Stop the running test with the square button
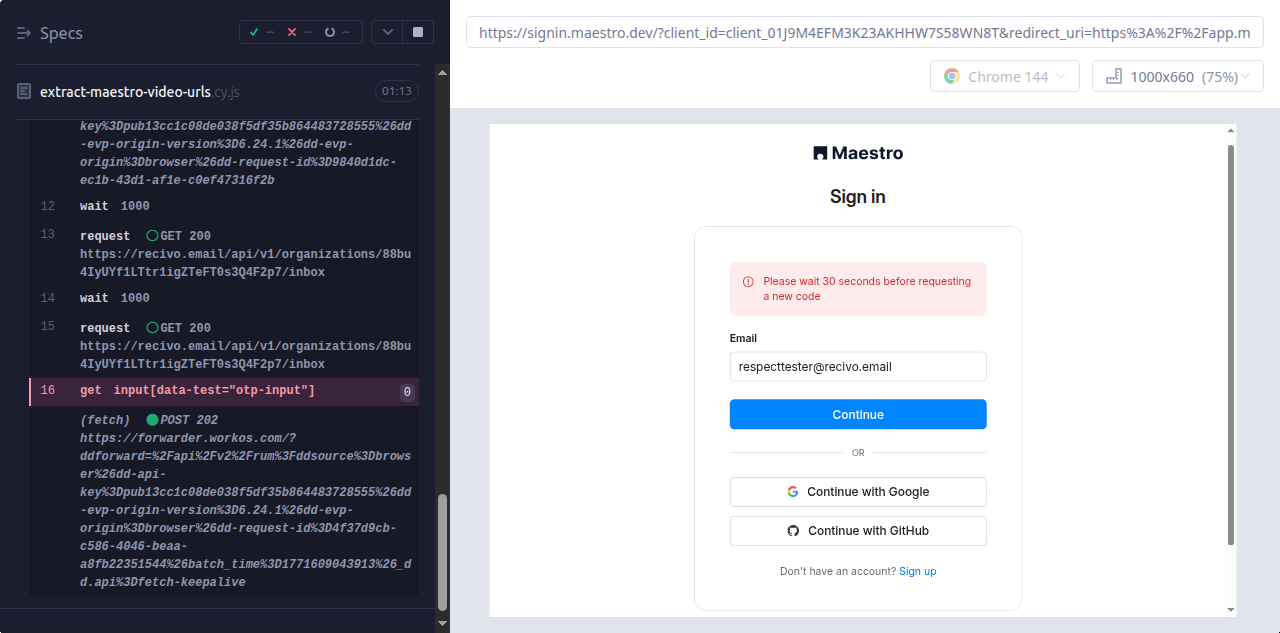Image resolution: width=1280 pixels, height=633 pixels. coord(417,32)
